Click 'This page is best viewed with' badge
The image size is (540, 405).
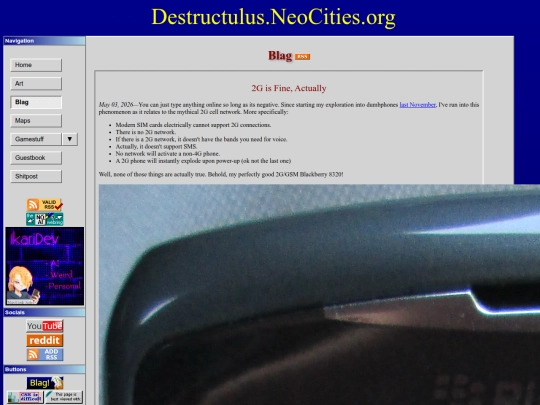64,397
